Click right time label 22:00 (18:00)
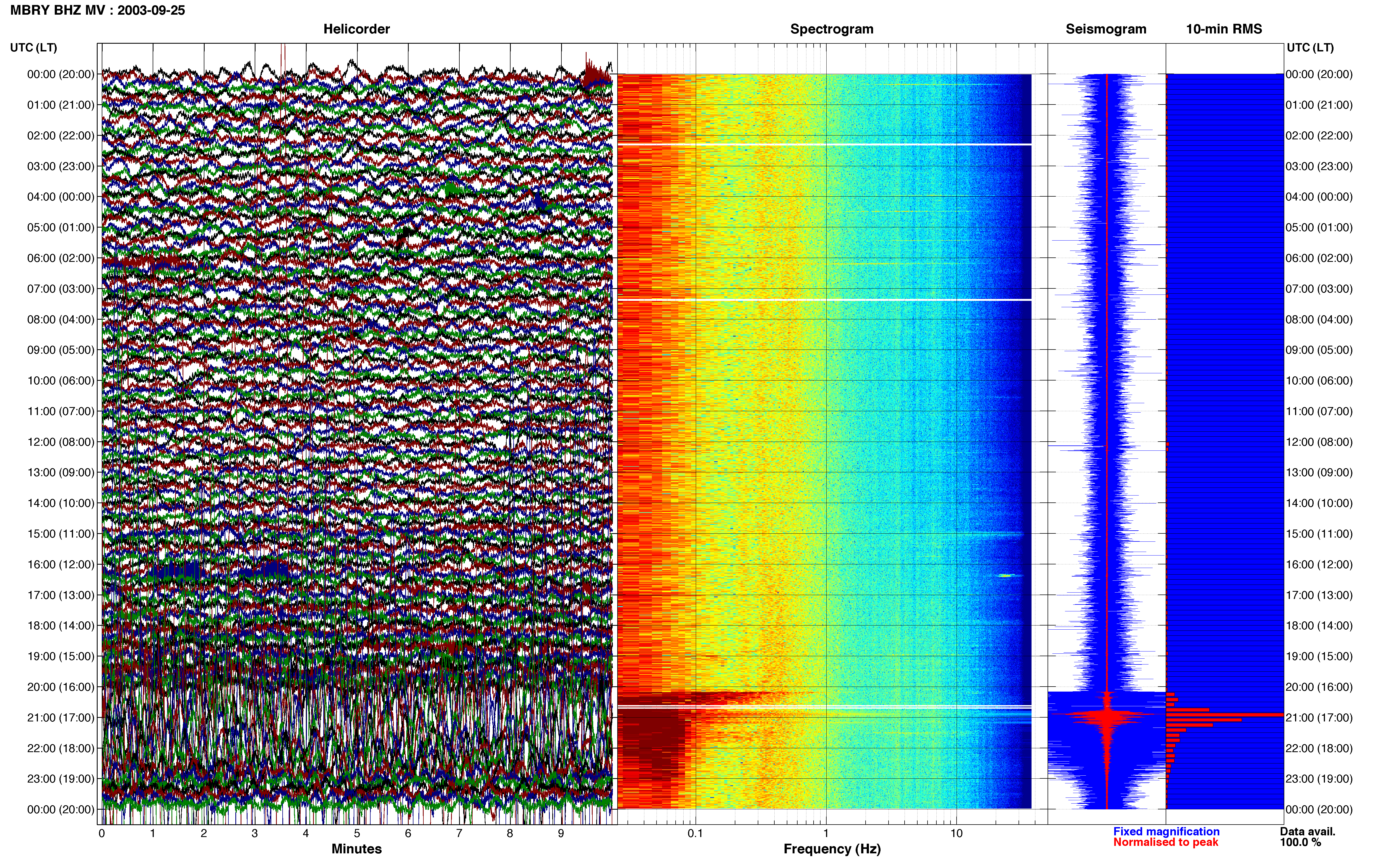 (1319, 748)
